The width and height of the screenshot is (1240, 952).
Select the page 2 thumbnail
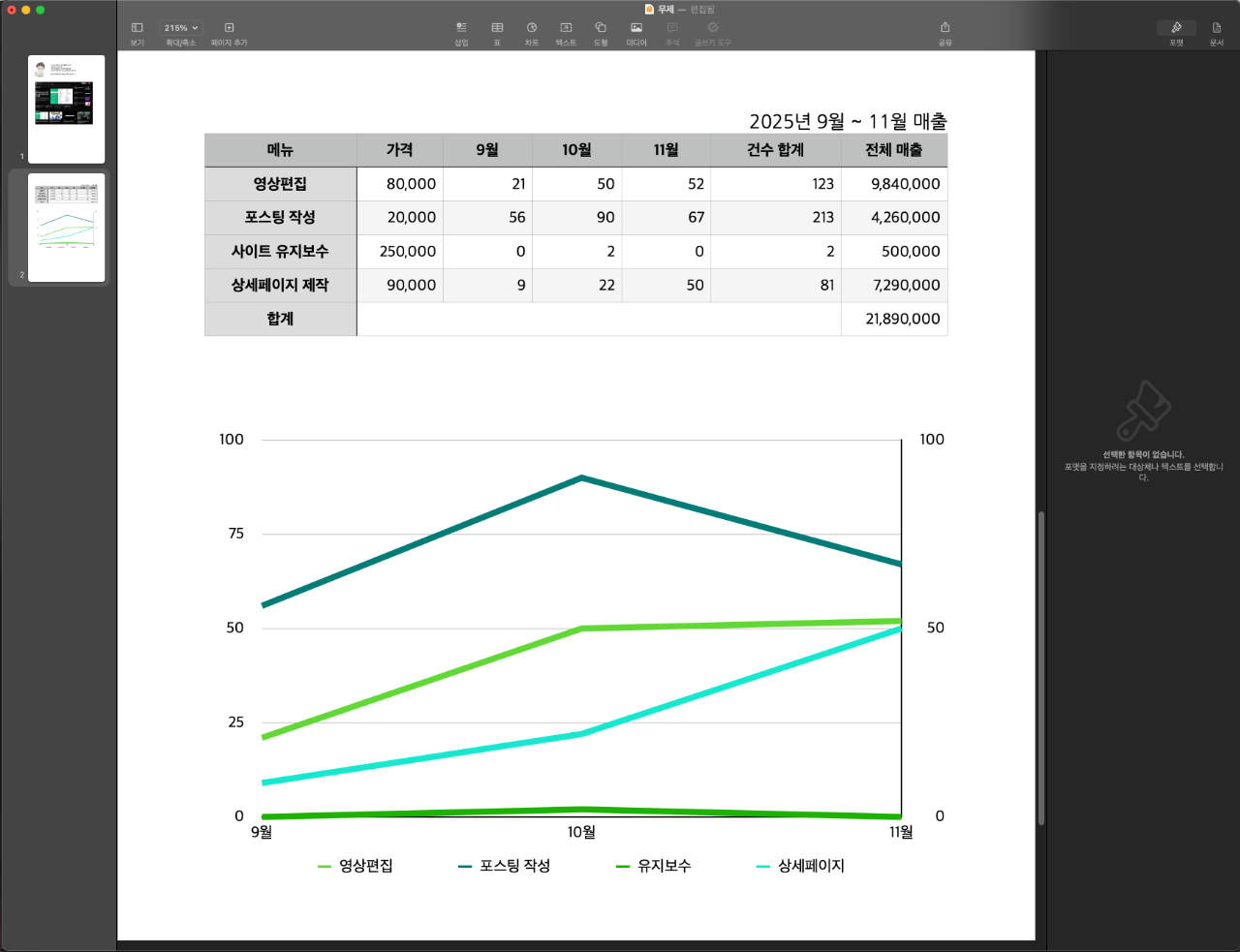pos(66,228)
